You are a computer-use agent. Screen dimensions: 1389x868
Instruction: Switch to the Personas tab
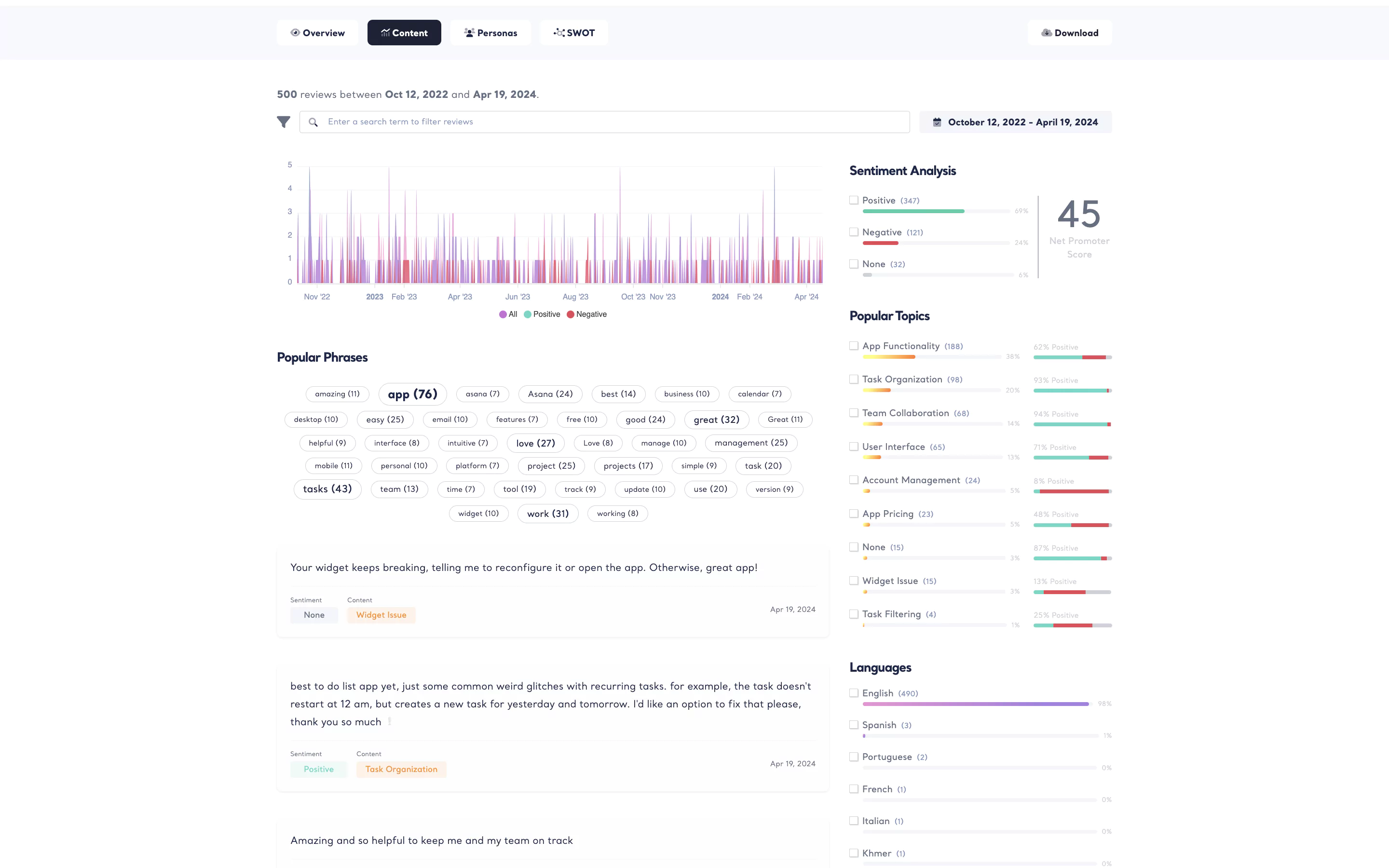[491, 33]
